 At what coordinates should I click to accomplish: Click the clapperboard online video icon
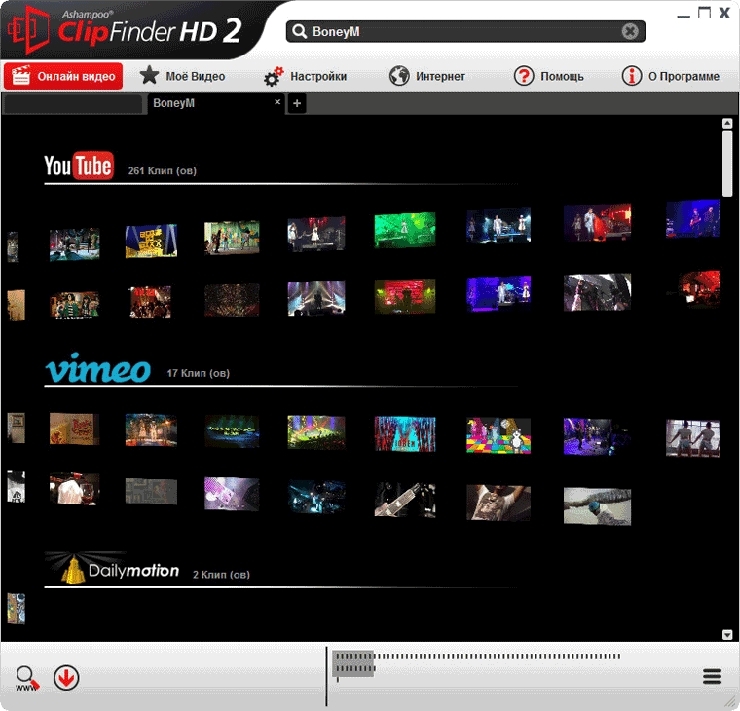point(21,75)
